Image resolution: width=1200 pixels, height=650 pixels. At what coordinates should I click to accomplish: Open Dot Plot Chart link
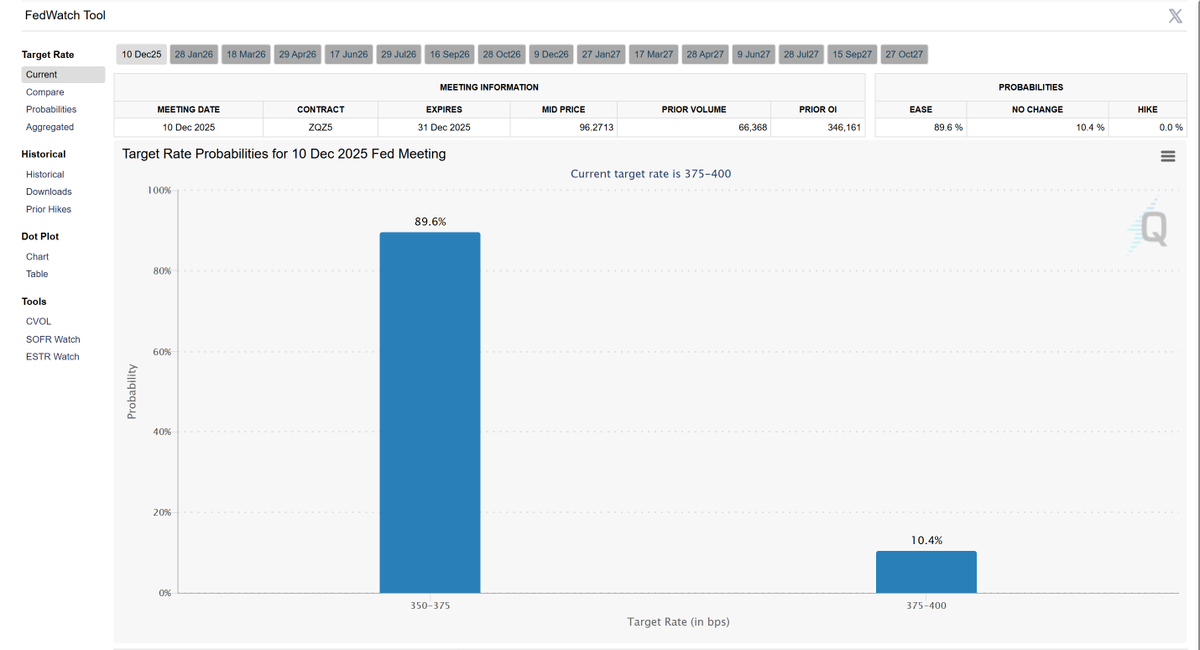[x=37, y=256]
